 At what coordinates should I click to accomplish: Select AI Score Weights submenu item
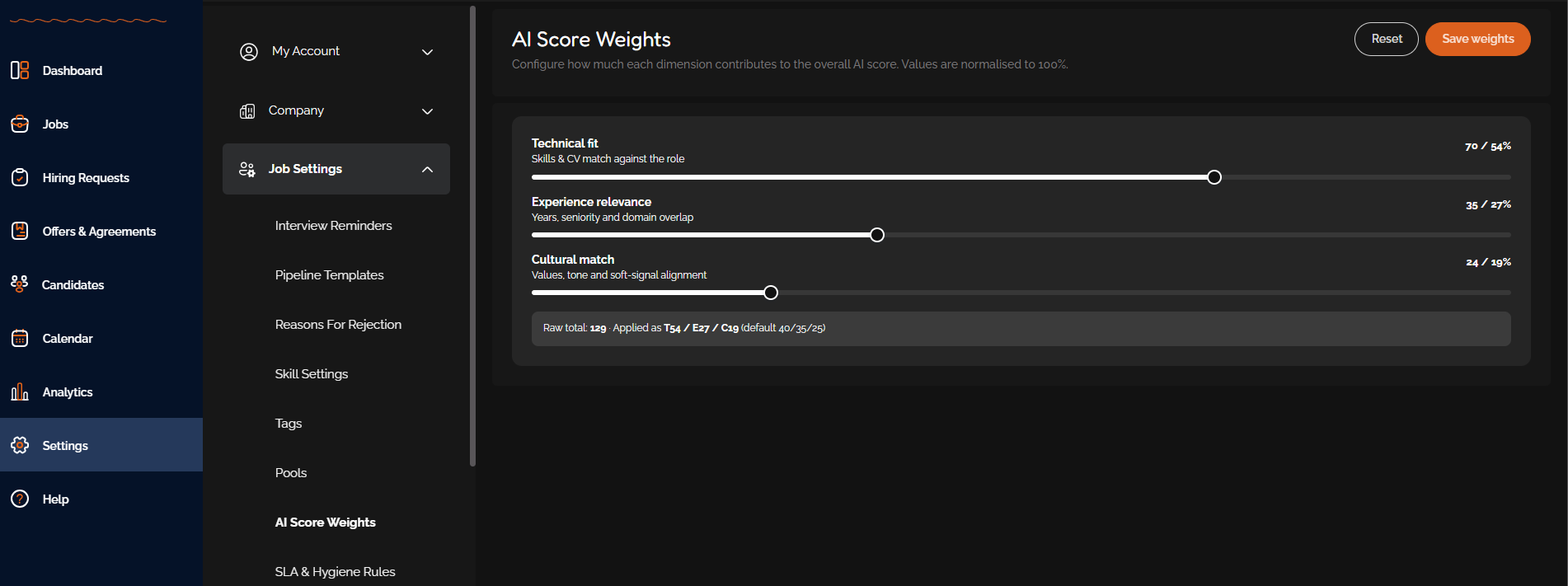click(x=326, y=522)
